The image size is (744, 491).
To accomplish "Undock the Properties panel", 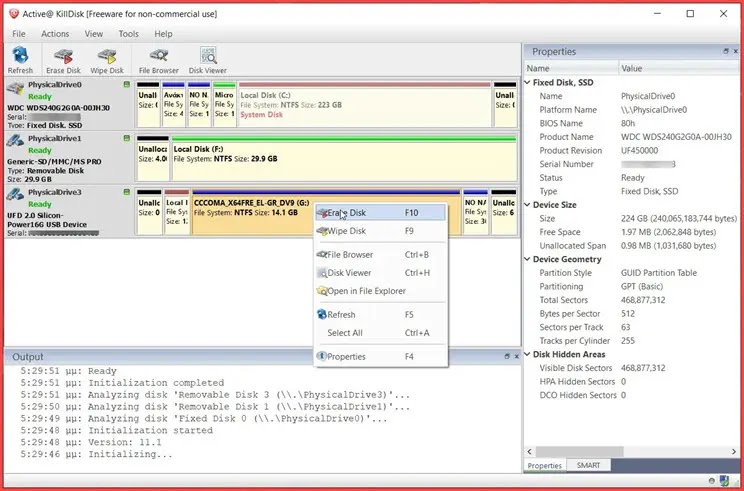I will point(725,51).
